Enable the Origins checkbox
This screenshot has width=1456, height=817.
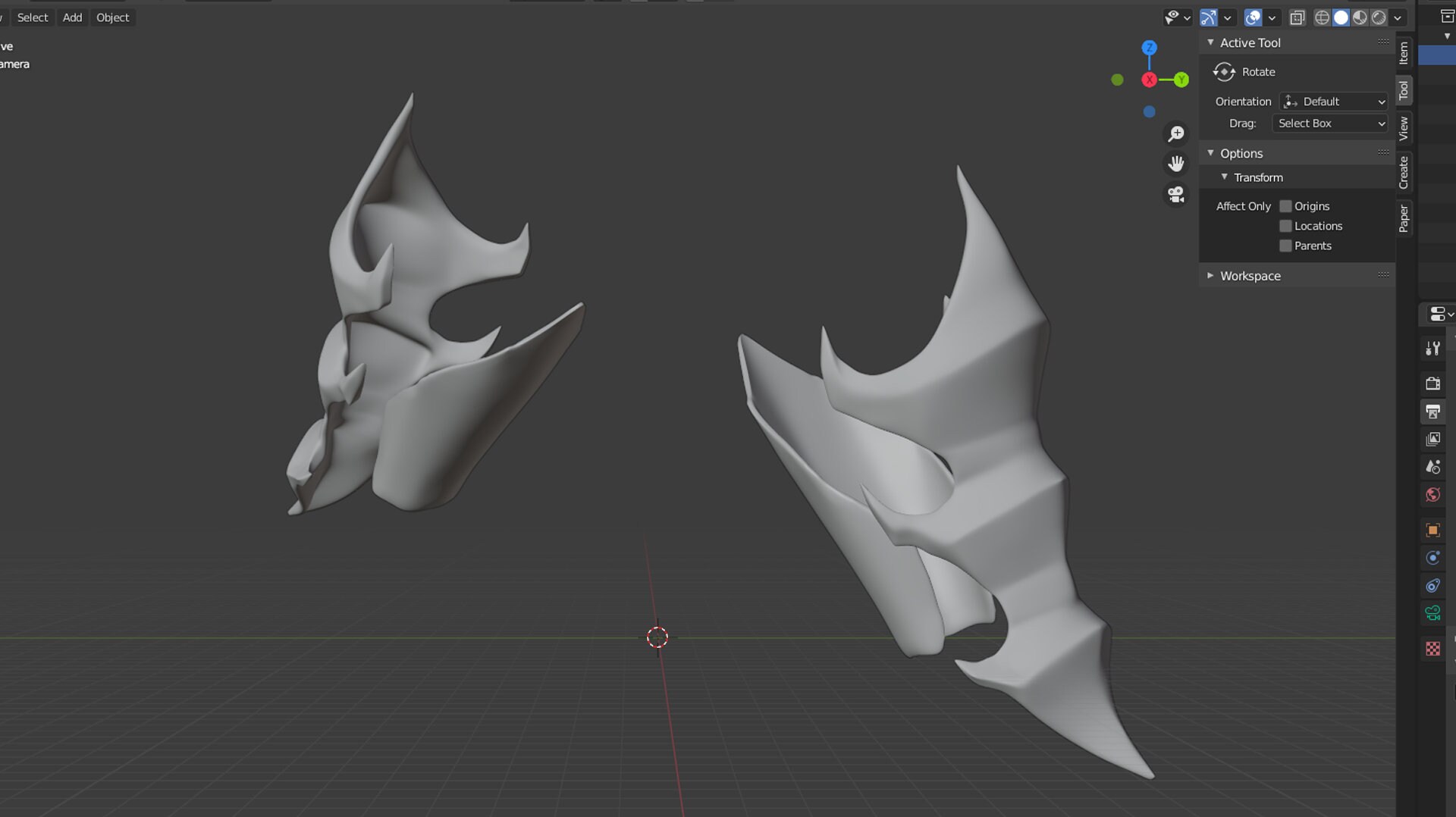(1285, 205)
